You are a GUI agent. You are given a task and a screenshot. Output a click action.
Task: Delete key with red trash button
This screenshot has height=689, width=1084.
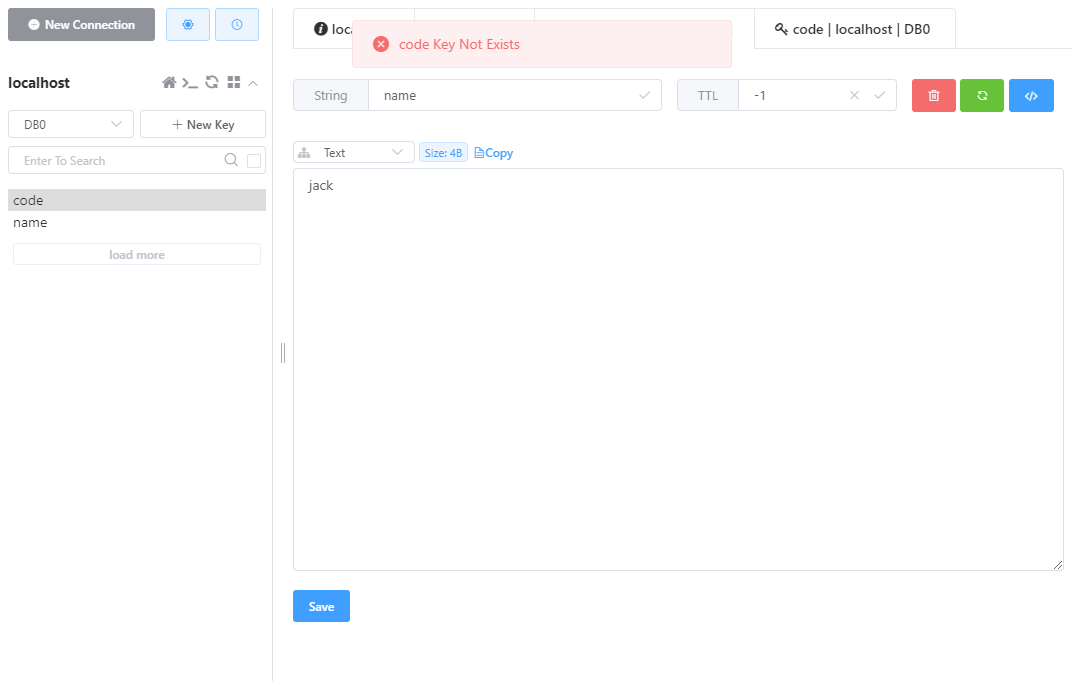click(x=934, y=95)
